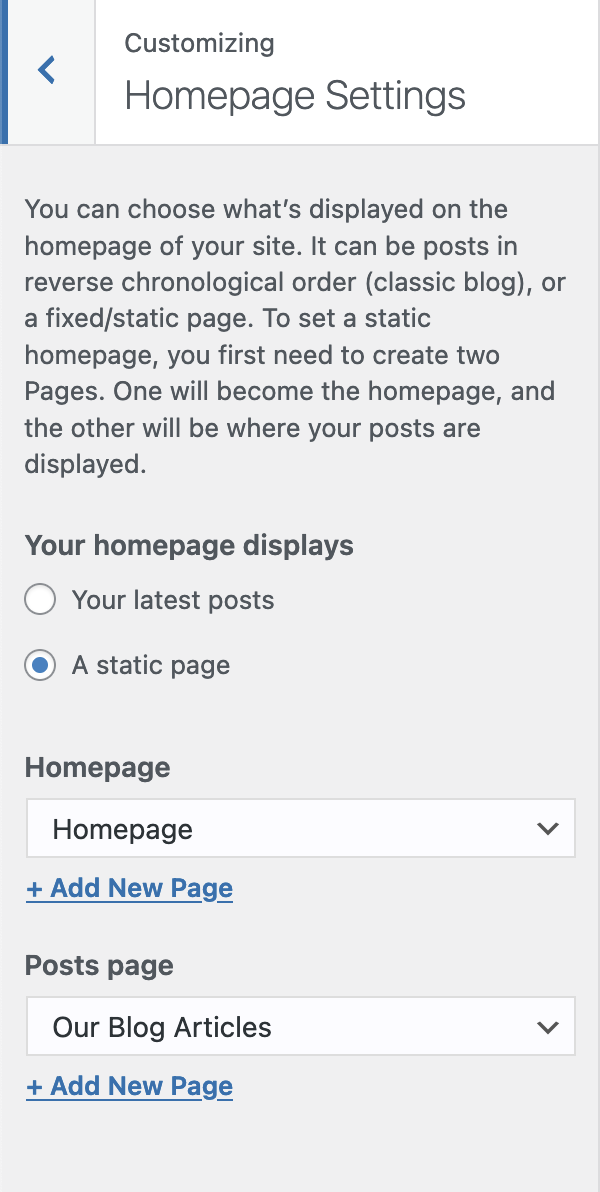Click the 'Posts page' section heading
The height and width of the screenshot is (1192, 600).
pyautogui.click(x=99, y=965)
